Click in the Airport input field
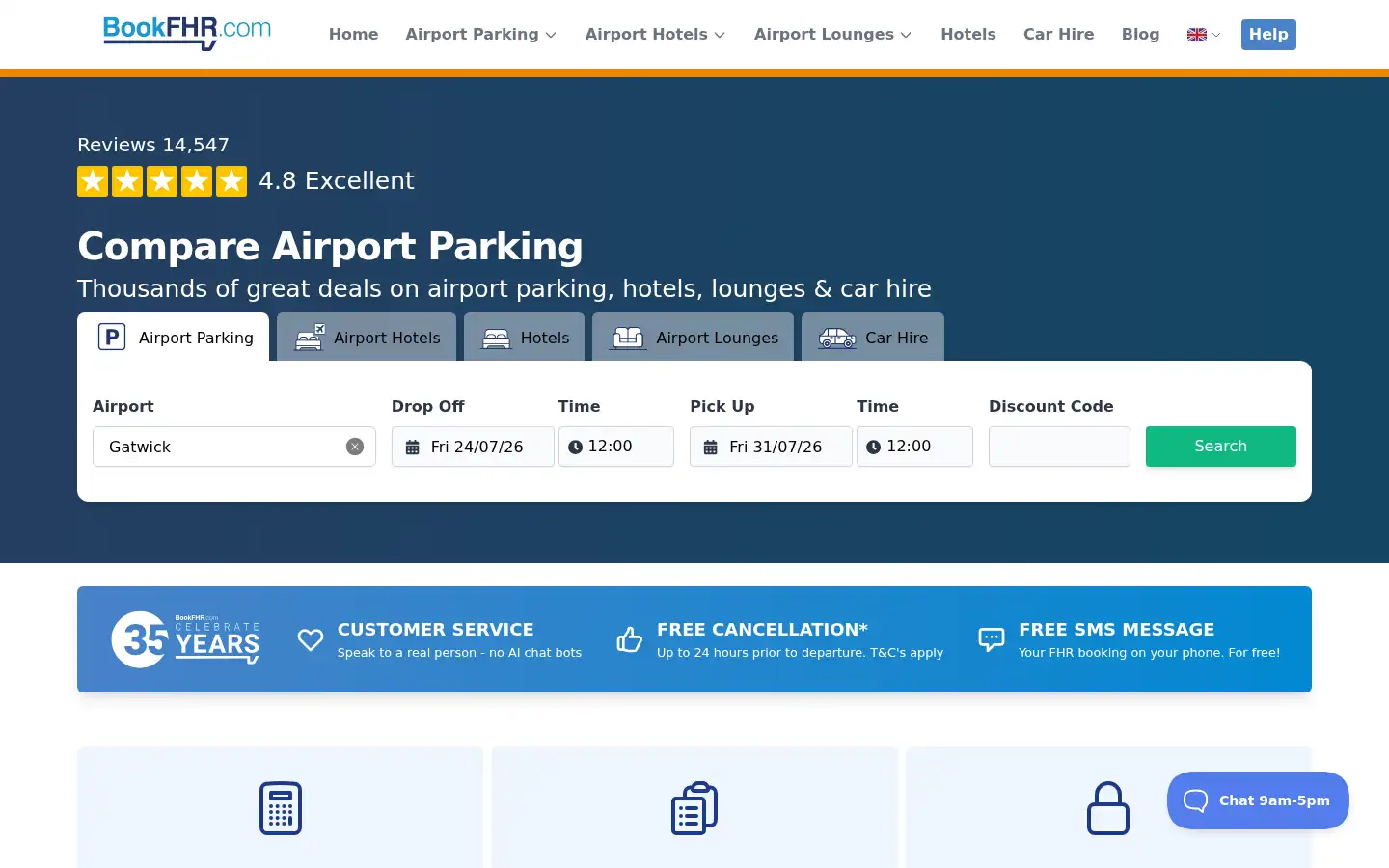1389x868 pixels. click(234, 447)
